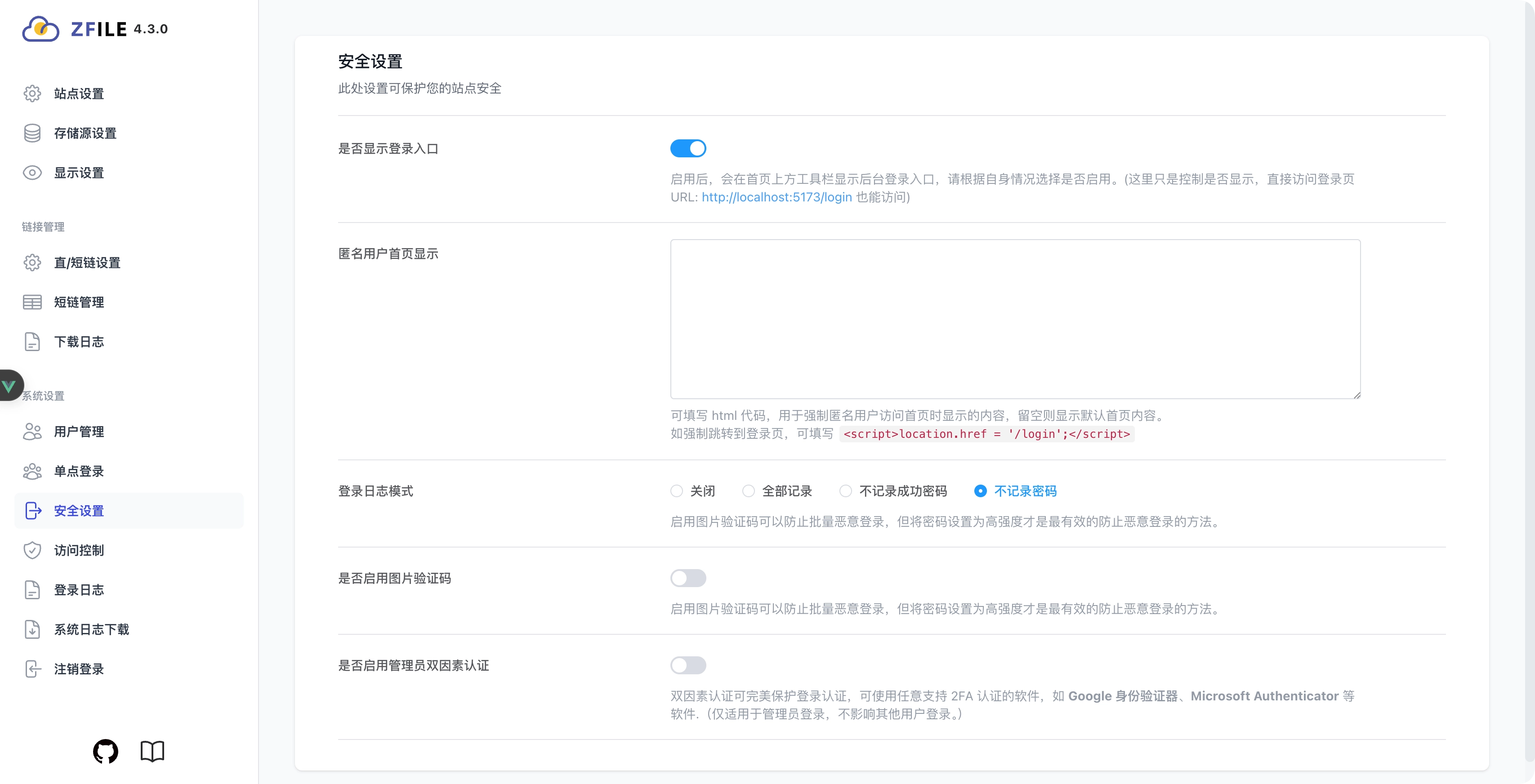Navigate to 直/短链设置

point(129,263)
